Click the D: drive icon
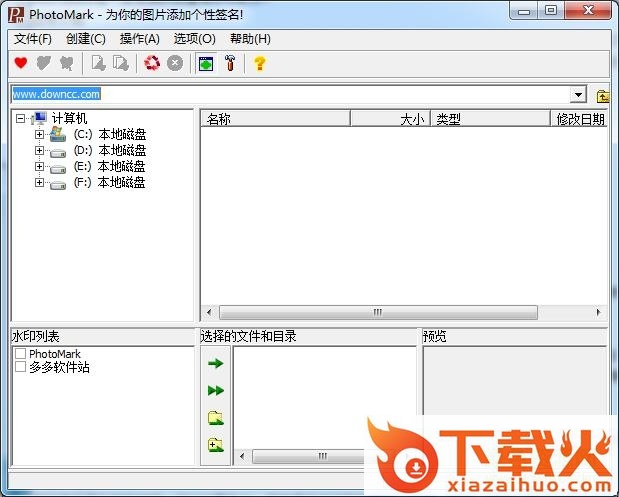Viewport: 619px width, 497px height. tap(58, 152)
